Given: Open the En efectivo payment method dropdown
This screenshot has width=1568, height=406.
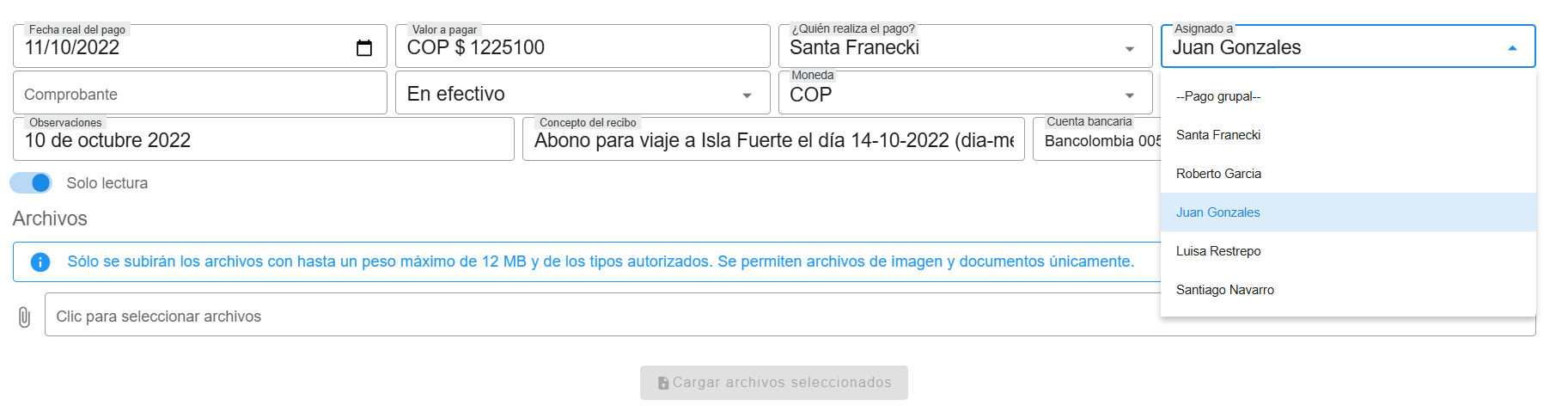Looking at the screenshot, I should pyautogui.click(x=747, y=95).
